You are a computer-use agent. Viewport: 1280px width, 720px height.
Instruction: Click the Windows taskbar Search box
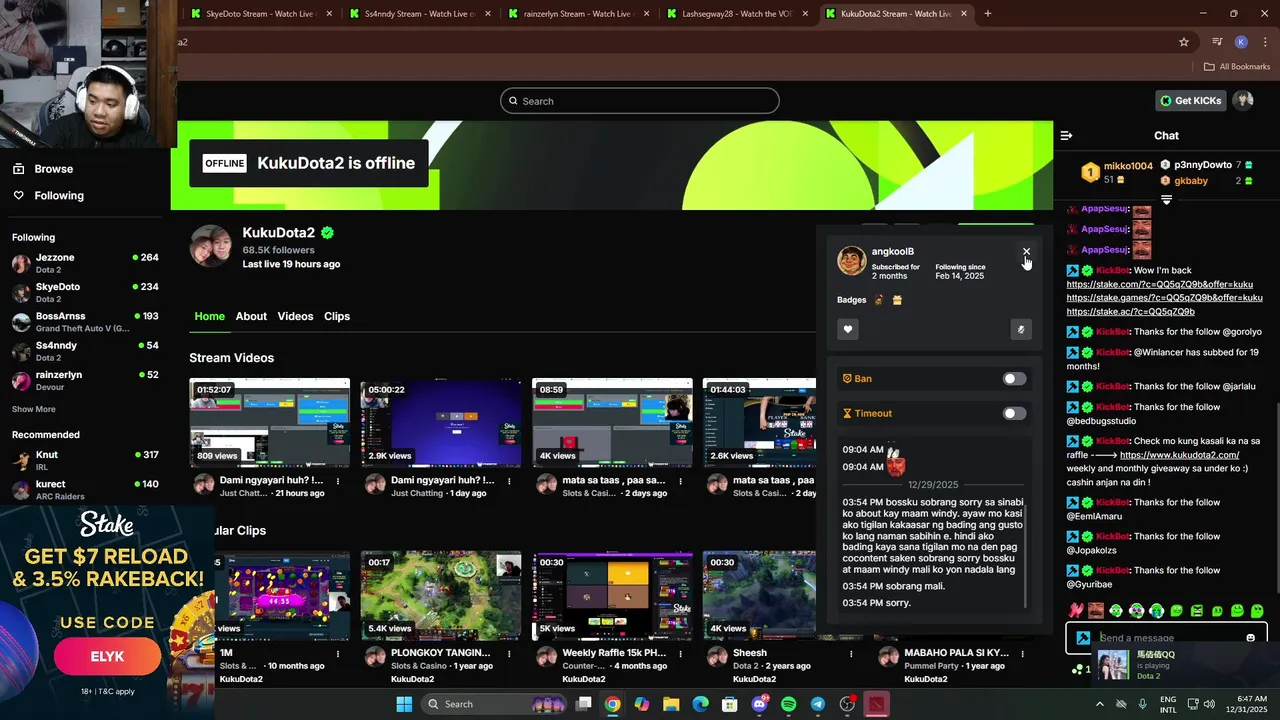click(494, 704)
